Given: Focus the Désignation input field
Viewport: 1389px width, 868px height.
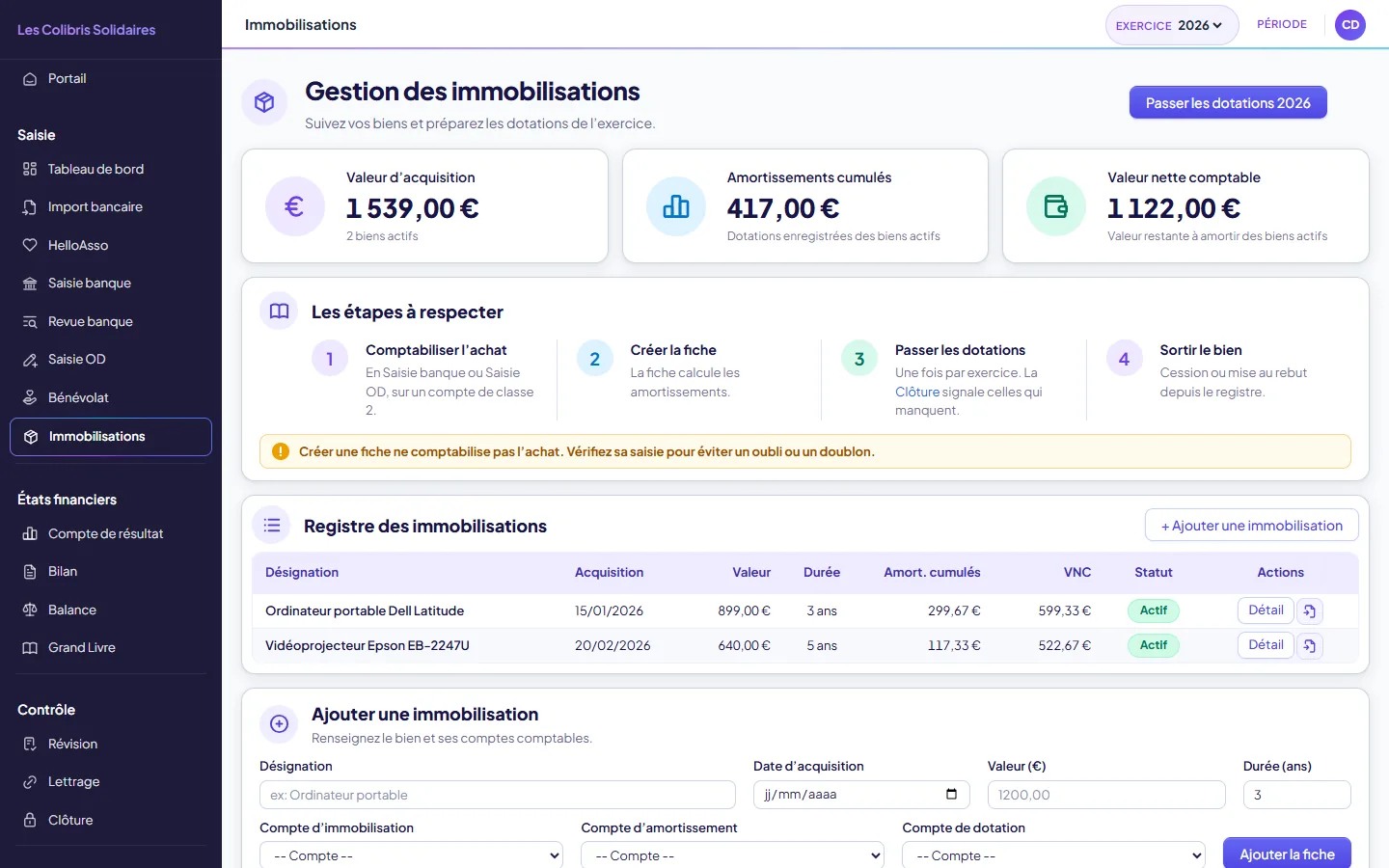Looking at the screenshot, I should tap(498, 795).
